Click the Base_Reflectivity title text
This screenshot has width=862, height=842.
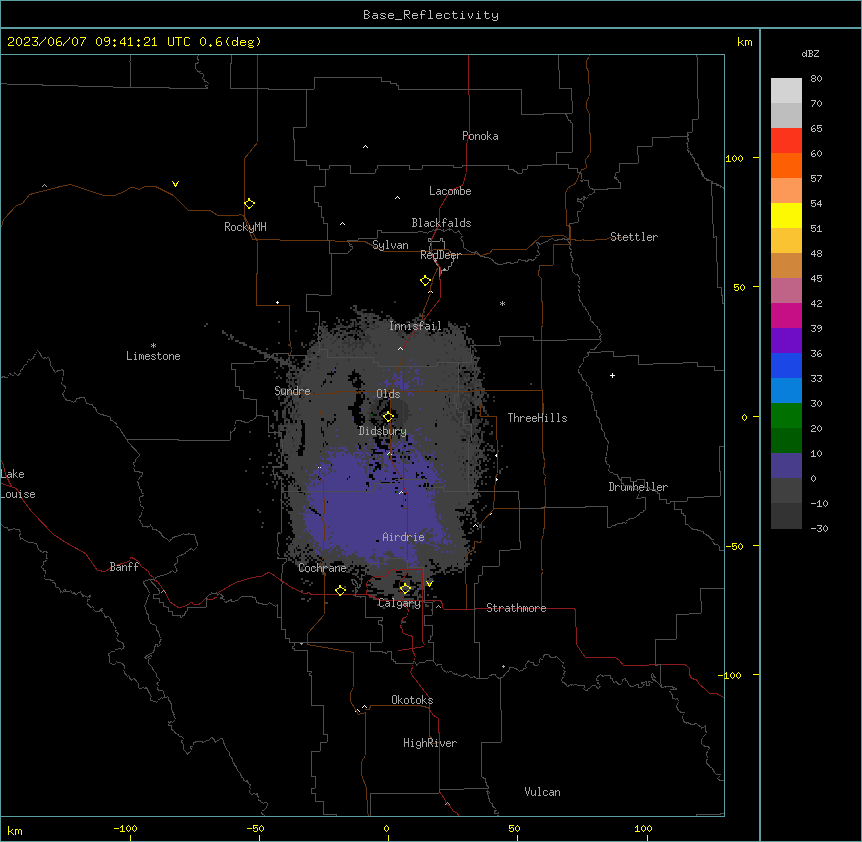coord(430,15)
